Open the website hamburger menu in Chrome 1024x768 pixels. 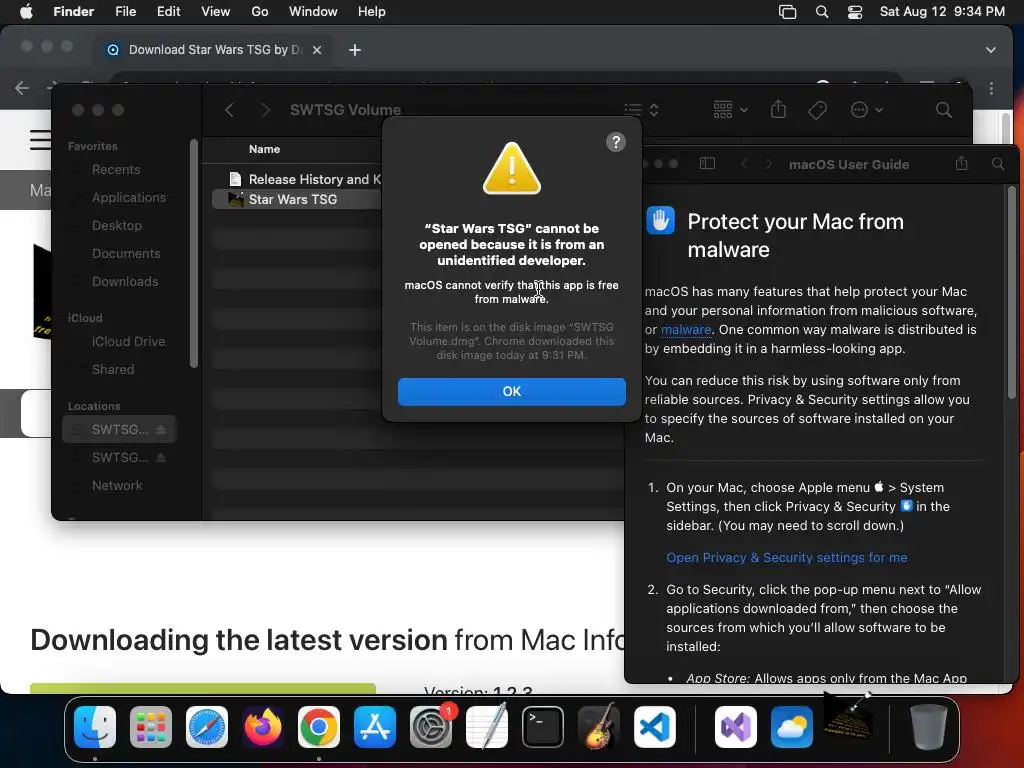[x=40, y=140]
